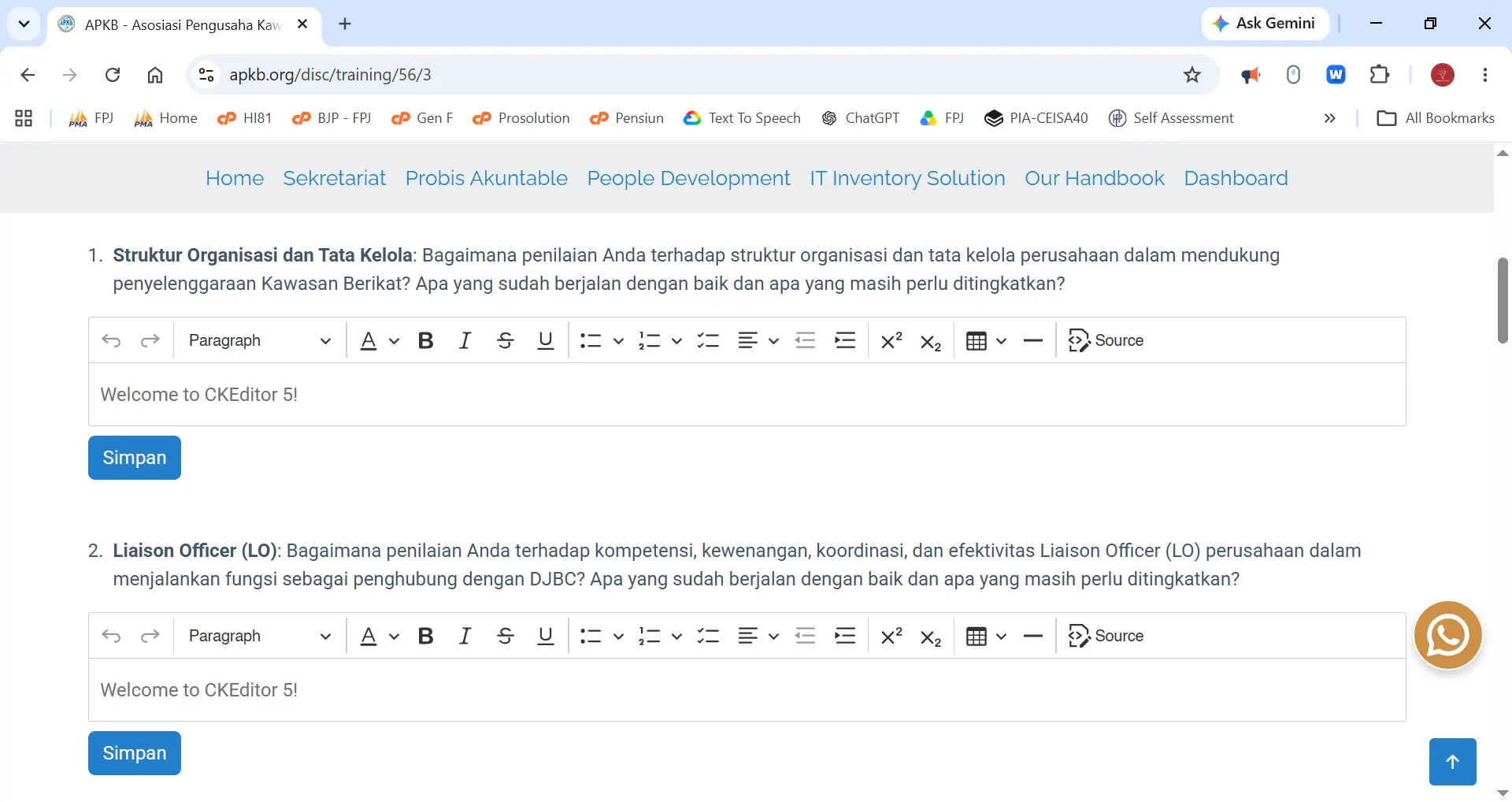Apply superscript in question 2 editor
Screen dimensions: 1512x802
coord(891,636)
